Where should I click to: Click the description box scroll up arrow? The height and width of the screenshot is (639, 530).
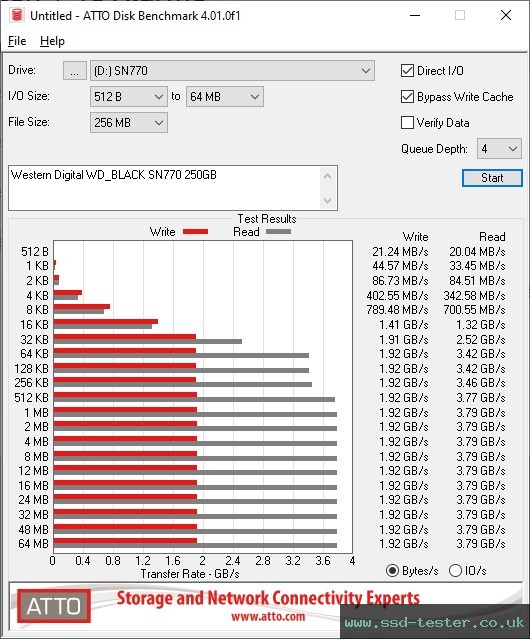[328, 177]
